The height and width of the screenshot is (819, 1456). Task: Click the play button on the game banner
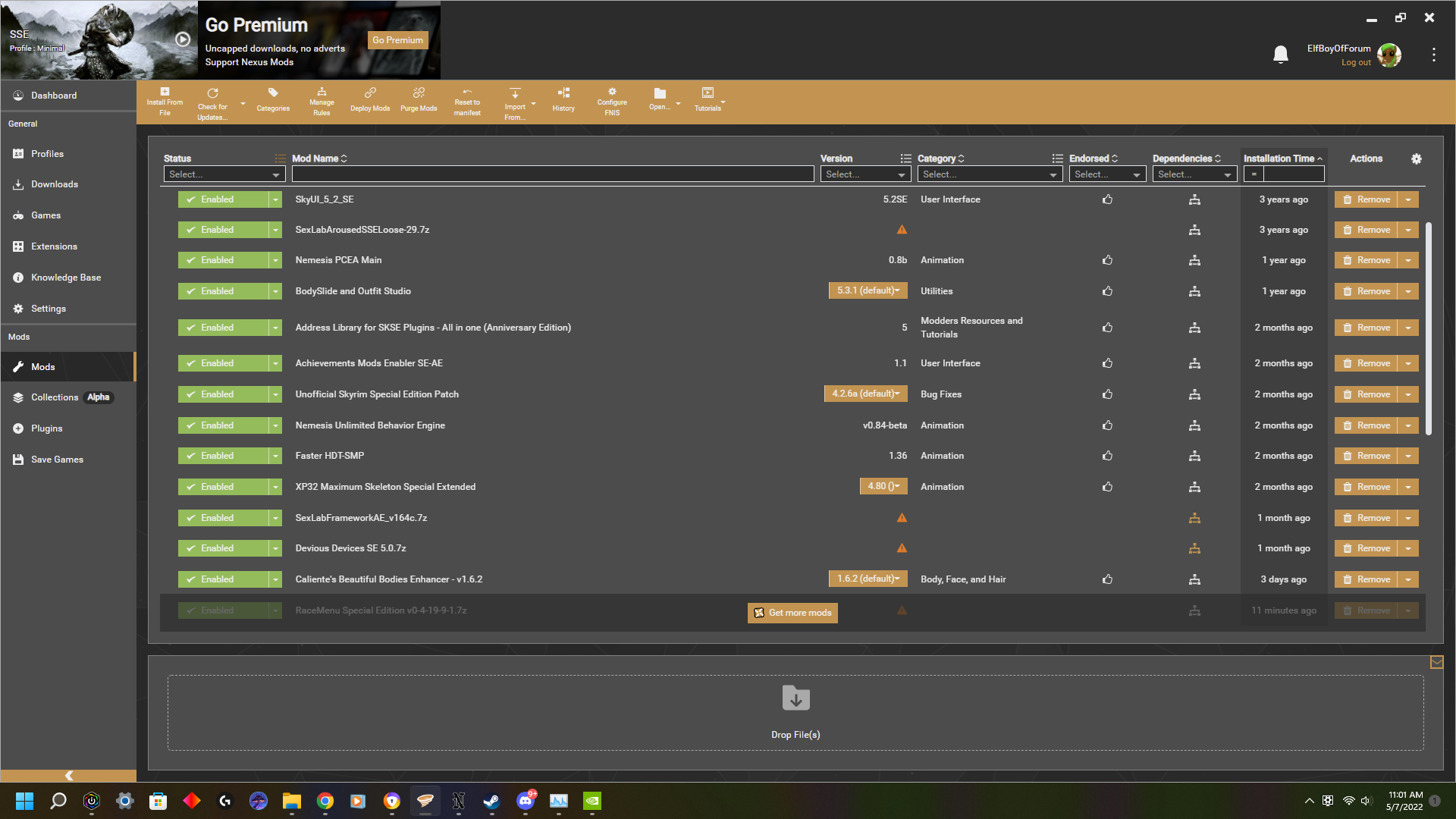(183, 39)
